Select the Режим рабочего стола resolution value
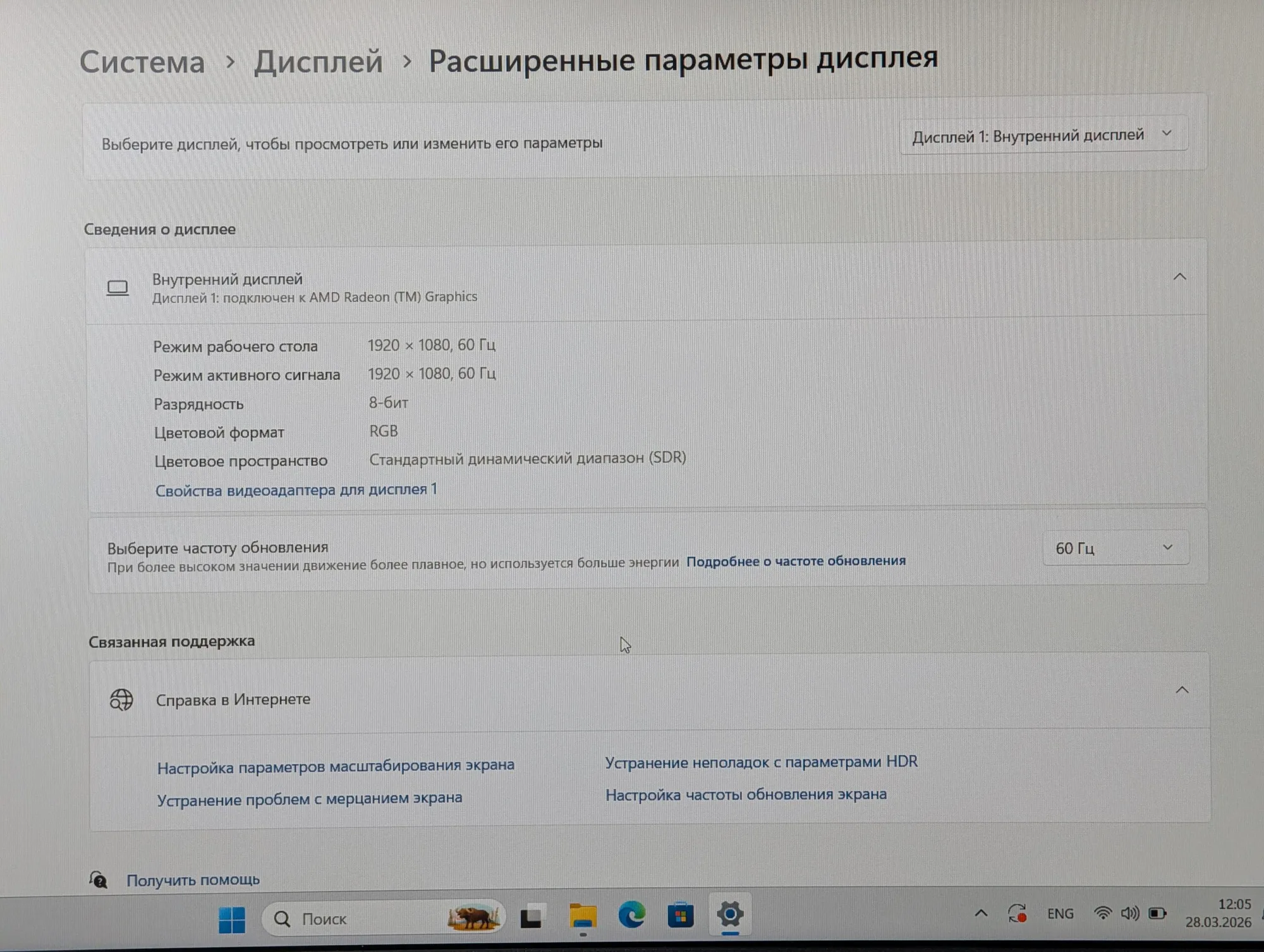The height and width of the screenshot is (952, 1264). point(432,345)
